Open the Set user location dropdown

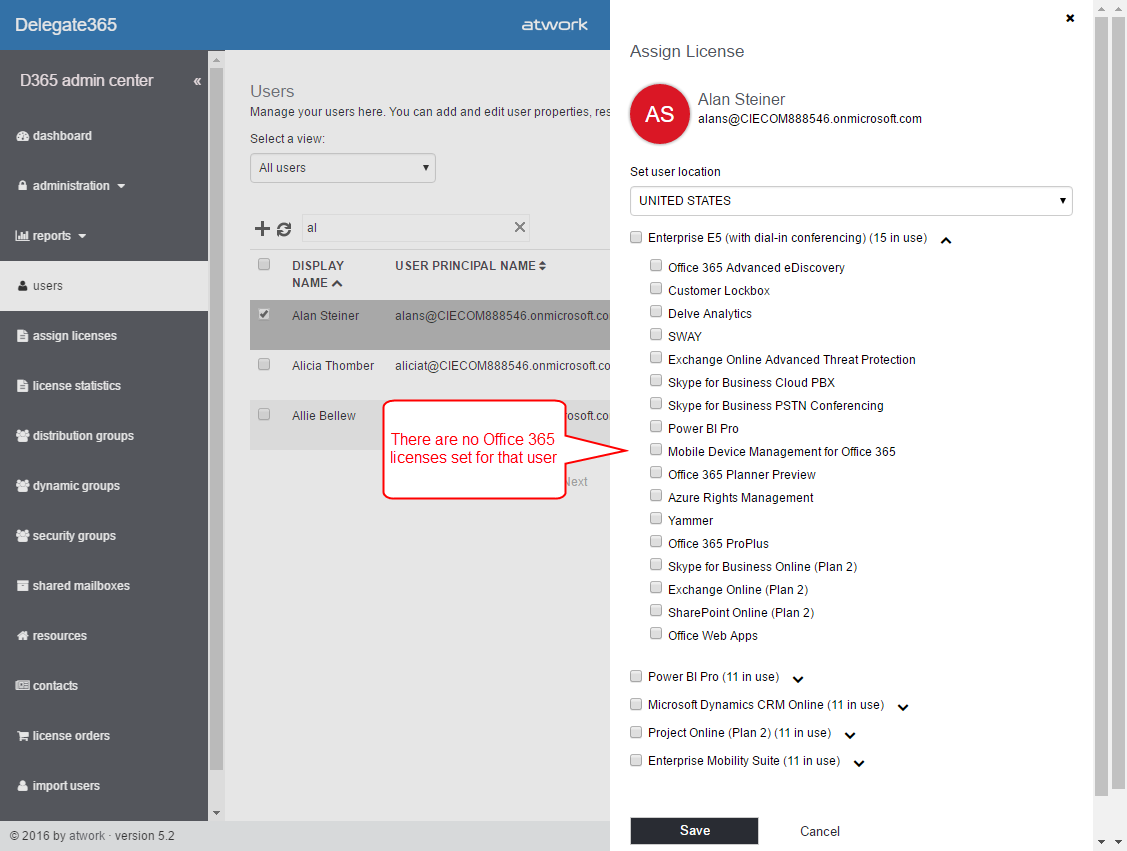point(851,201)
